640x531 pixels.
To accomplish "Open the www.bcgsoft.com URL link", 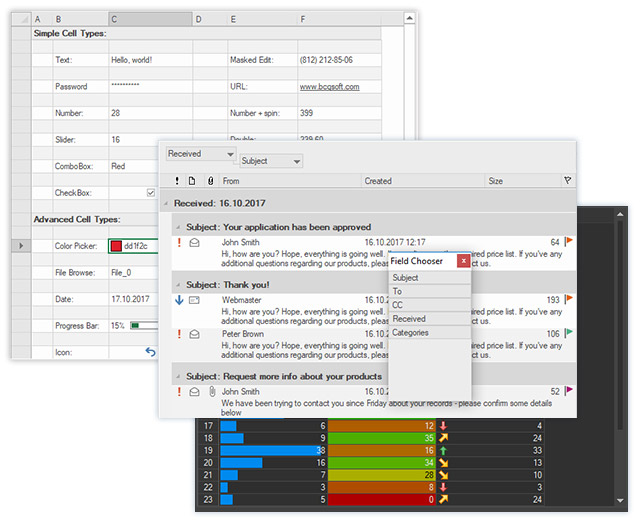I will [x=329, y=87].
